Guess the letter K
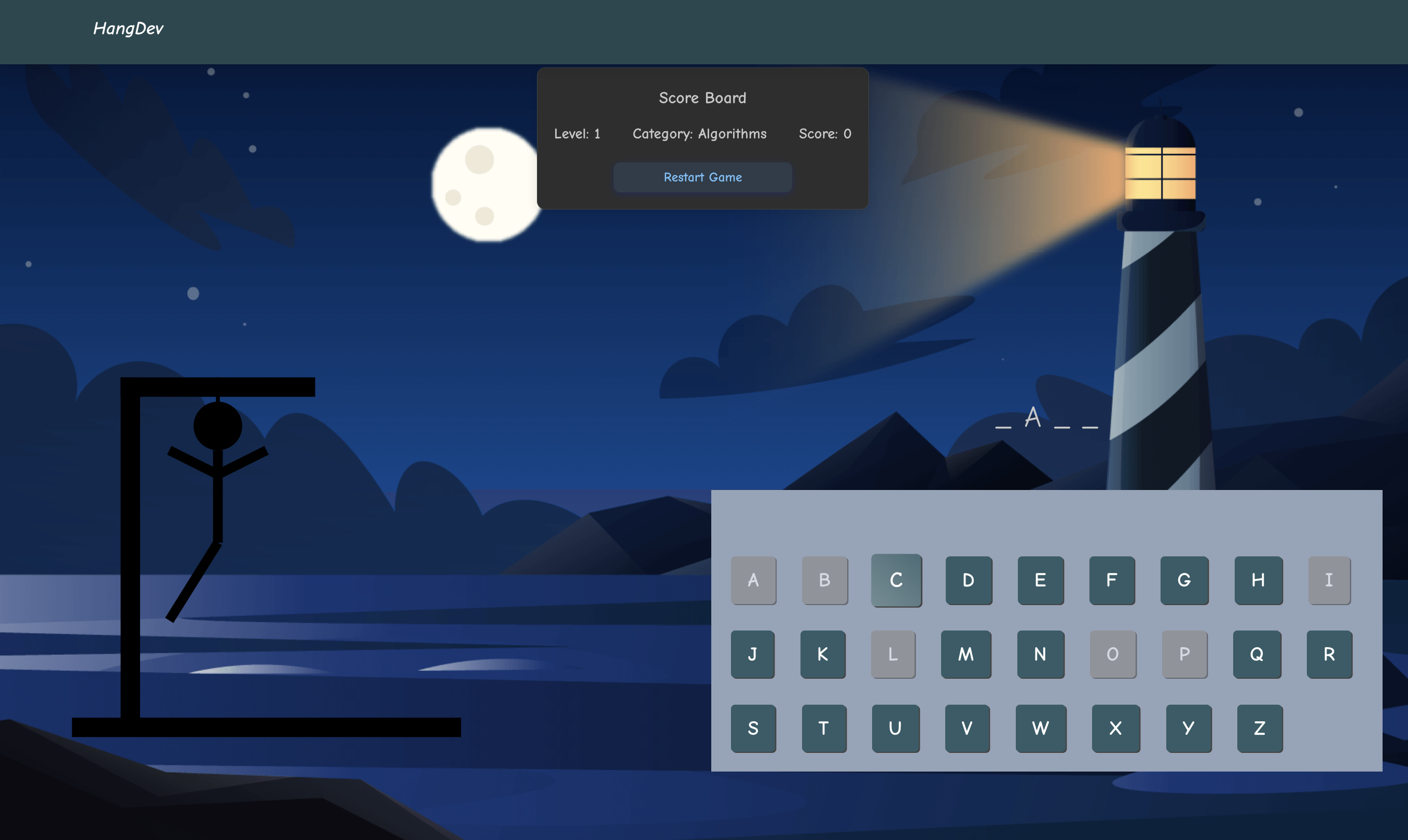Screen dimensions: 1408x840 pos(823,654)
